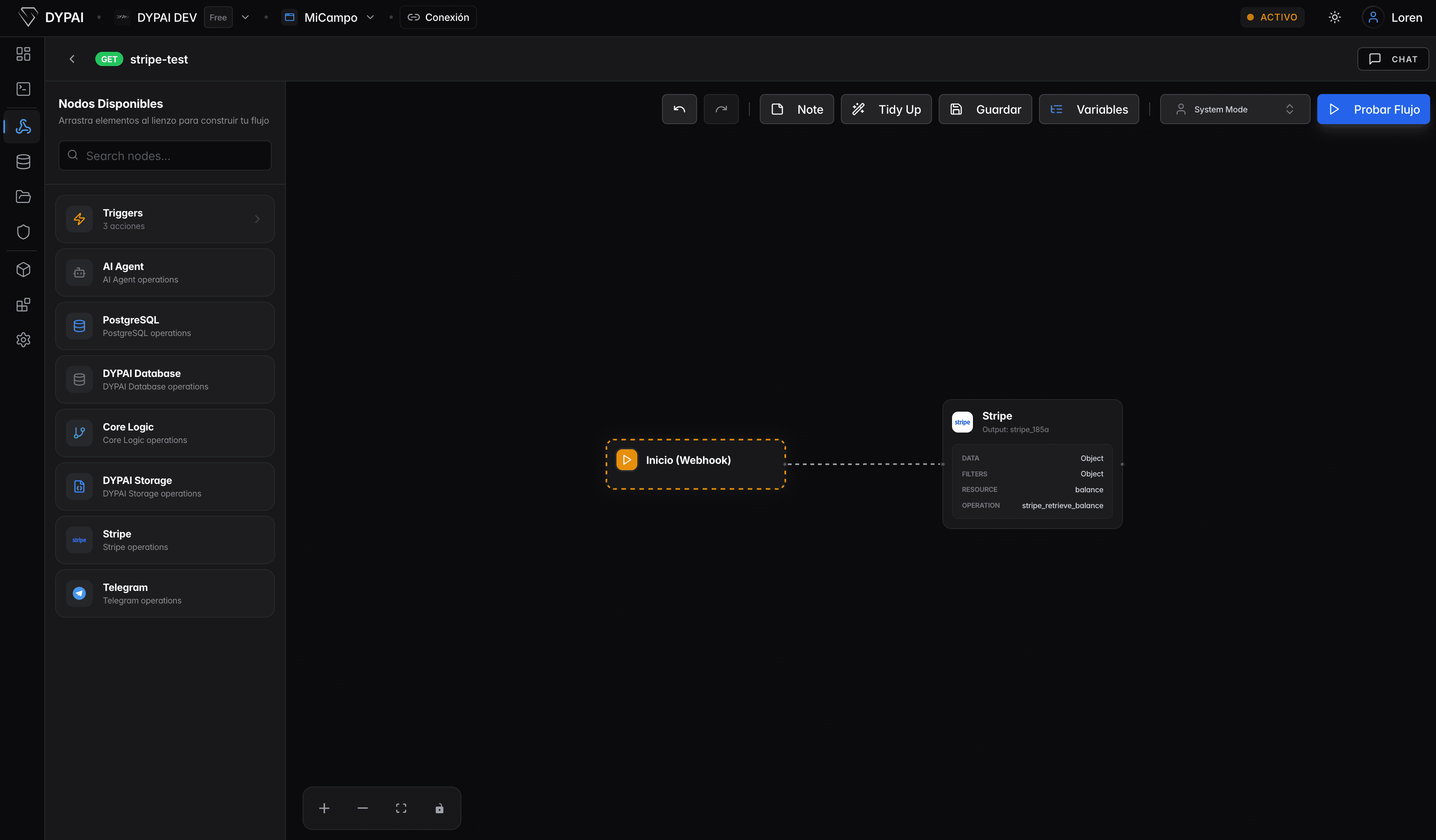This screenshot has width=1436, height=840.
Task: Focus the Search nodes field
Action: point(165,155)
